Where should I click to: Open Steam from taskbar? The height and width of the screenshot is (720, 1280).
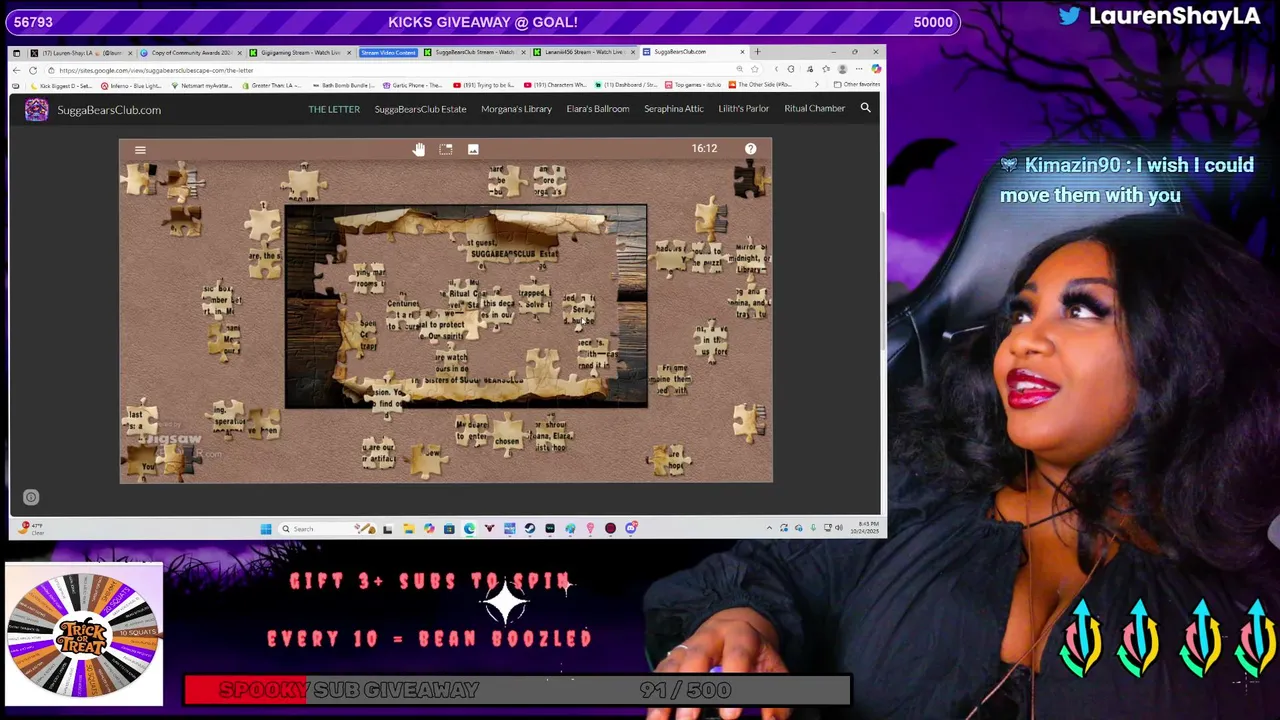pyautogui.click(x=530, y=528)
